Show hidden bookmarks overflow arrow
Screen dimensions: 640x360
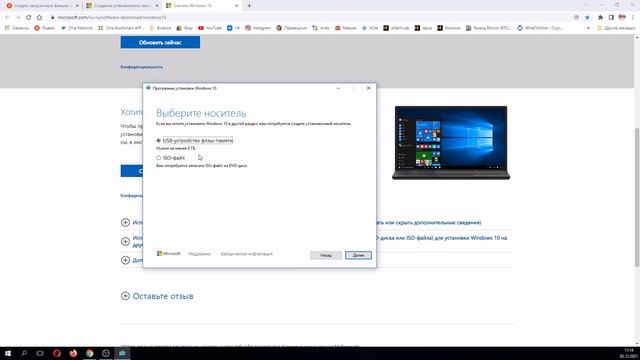click(x=588, y=28)
